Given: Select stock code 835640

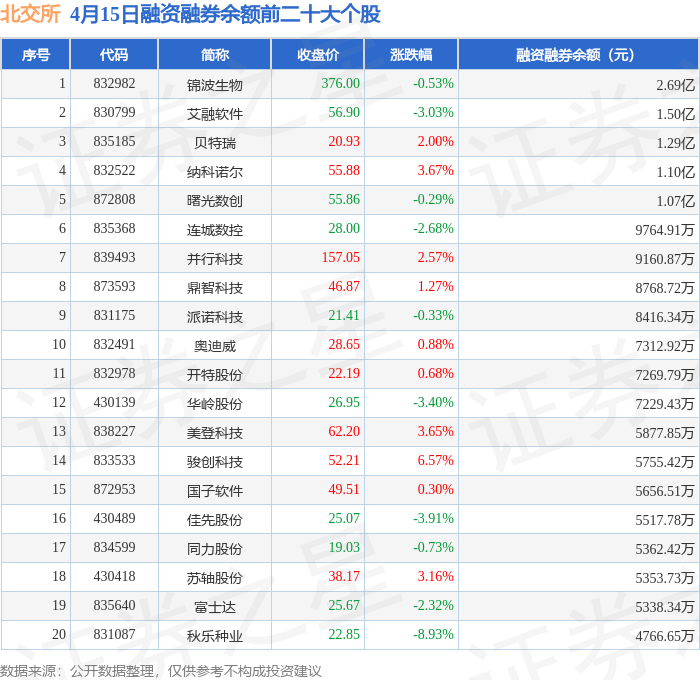Looking at the screenshot, I should coord(114,606).
